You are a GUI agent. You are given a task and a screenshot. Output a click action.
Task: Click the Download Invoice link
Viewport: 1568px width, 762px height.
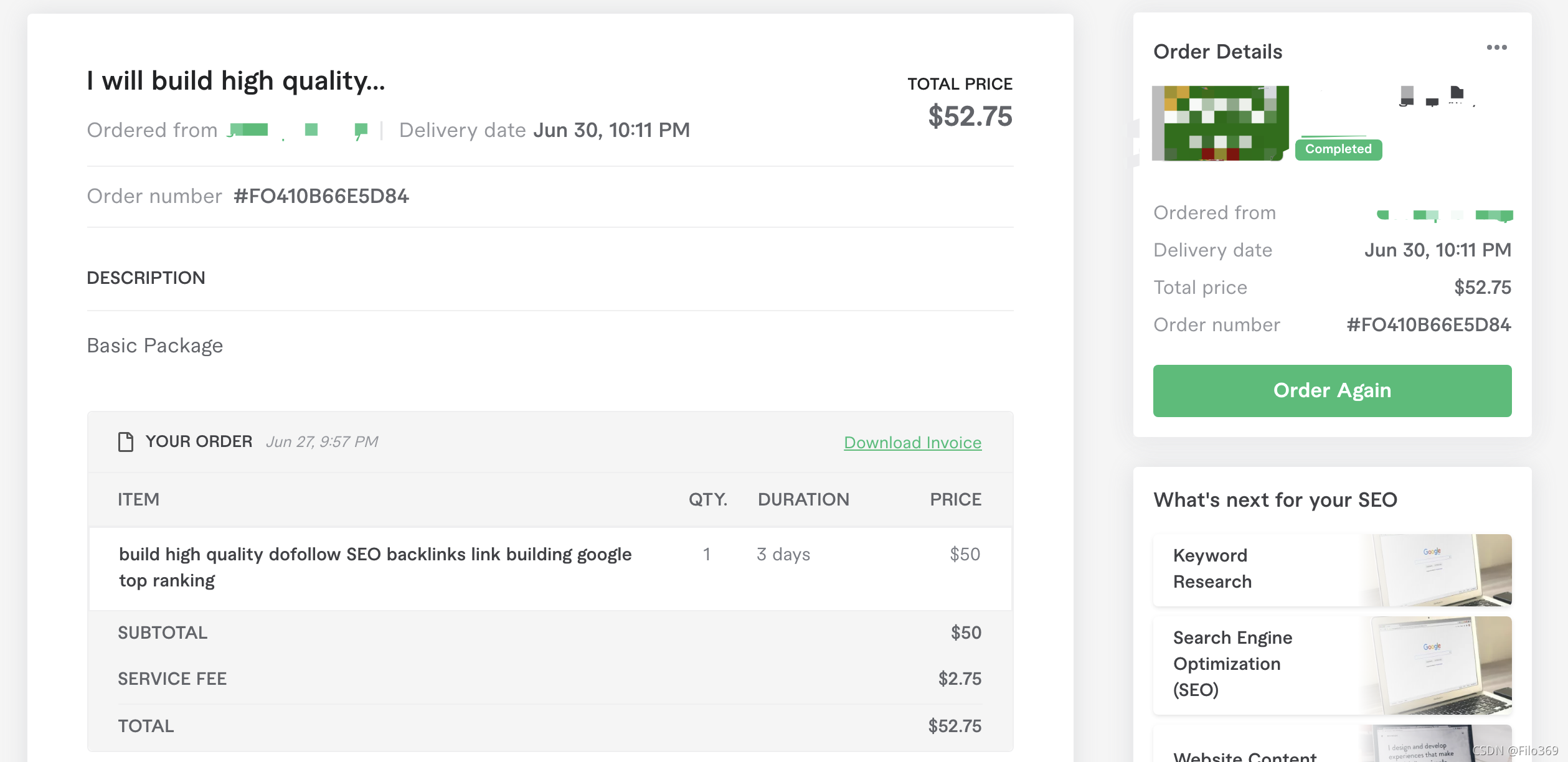(x=912, y=443)
